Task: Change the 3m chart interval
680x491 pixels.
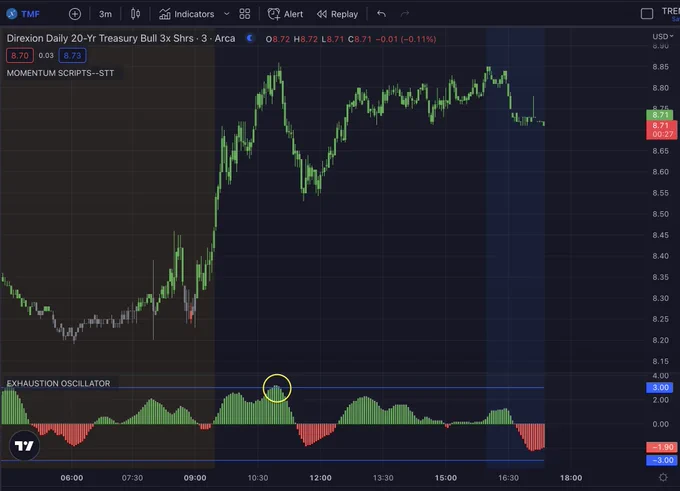Action: tap(105, 14)
